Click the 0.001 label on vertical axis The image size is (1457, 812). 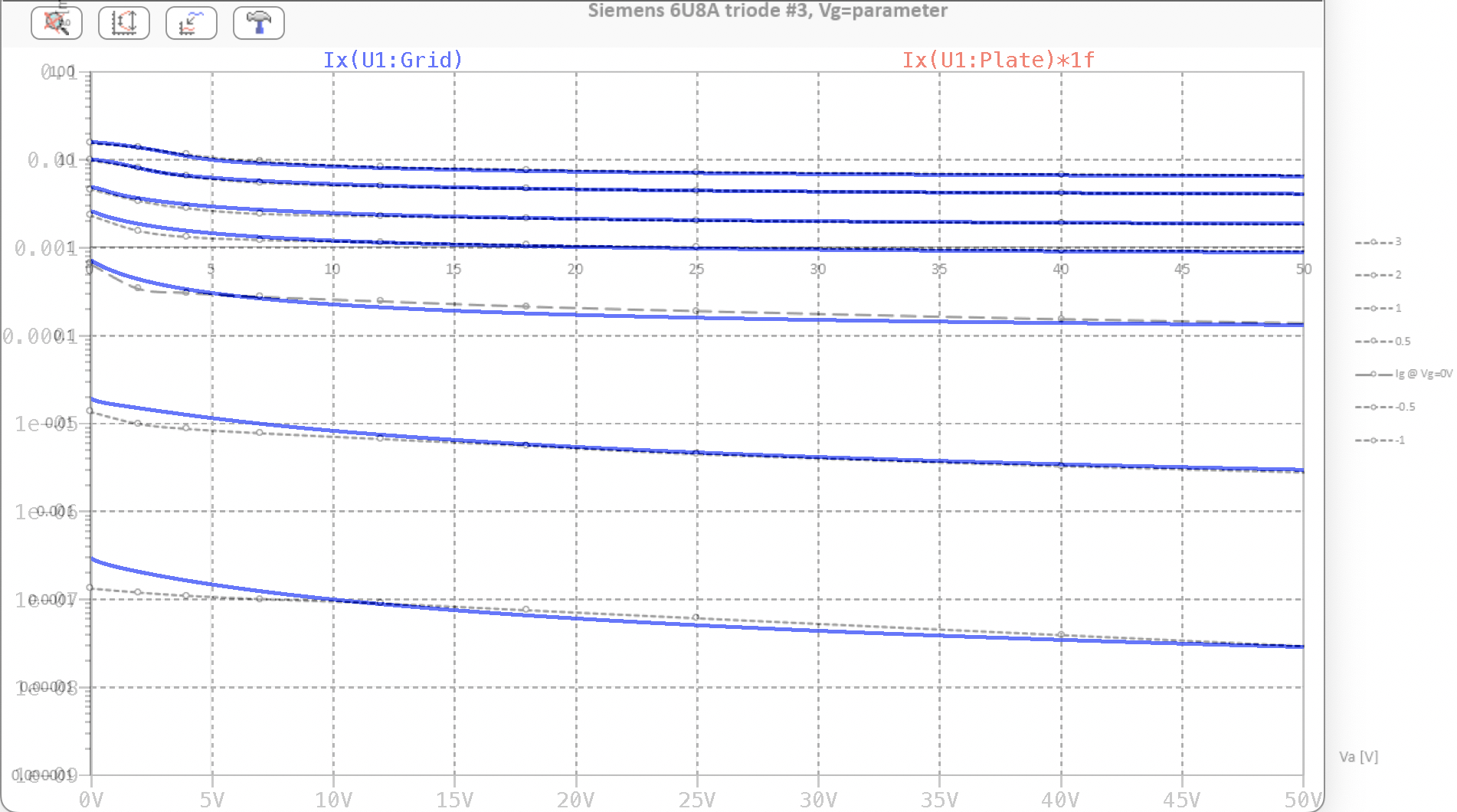[x=46, y=248]
